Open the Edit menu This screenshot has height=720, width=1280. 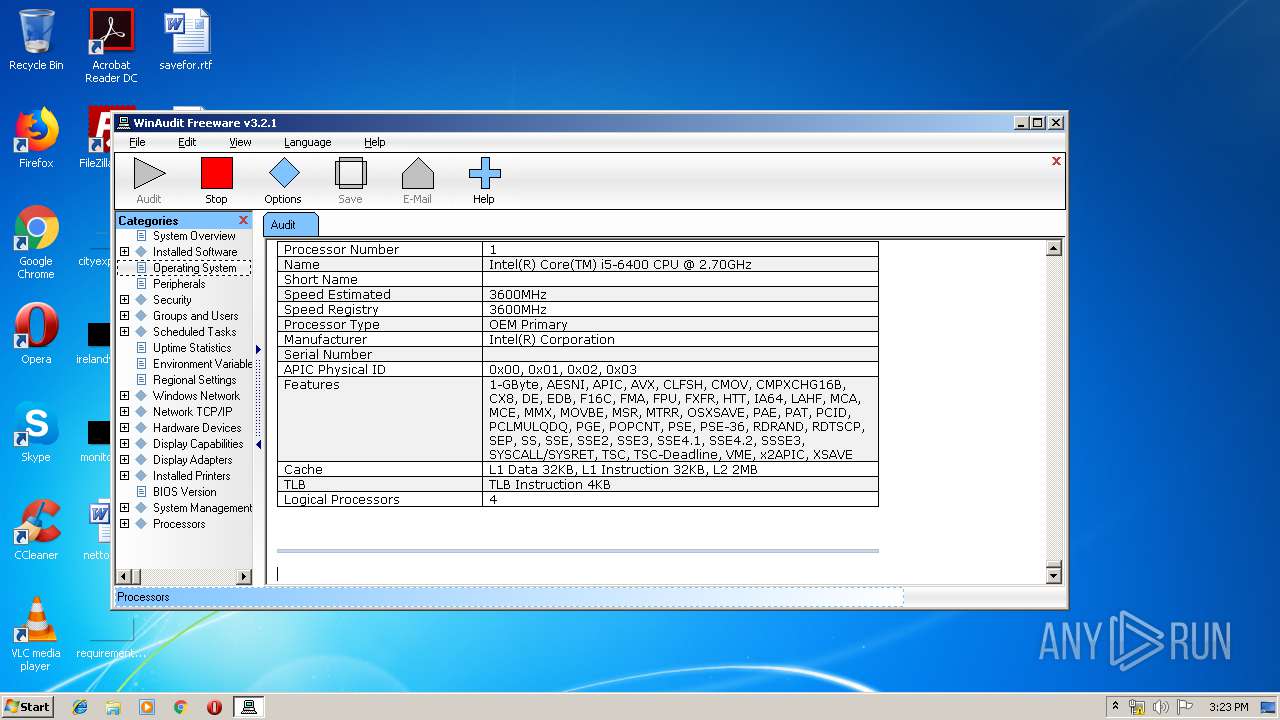point(187,142)
